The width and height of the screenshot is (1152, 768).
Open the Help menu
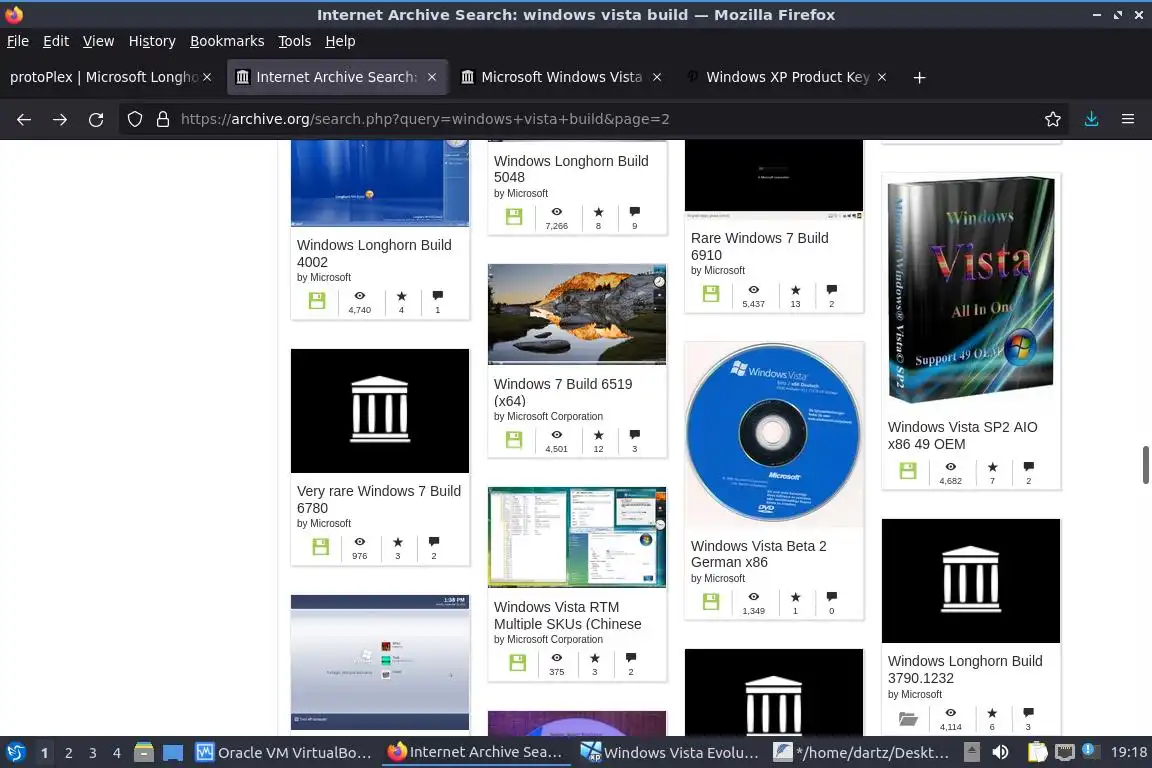pyautogui.click(x=340, y=41)
